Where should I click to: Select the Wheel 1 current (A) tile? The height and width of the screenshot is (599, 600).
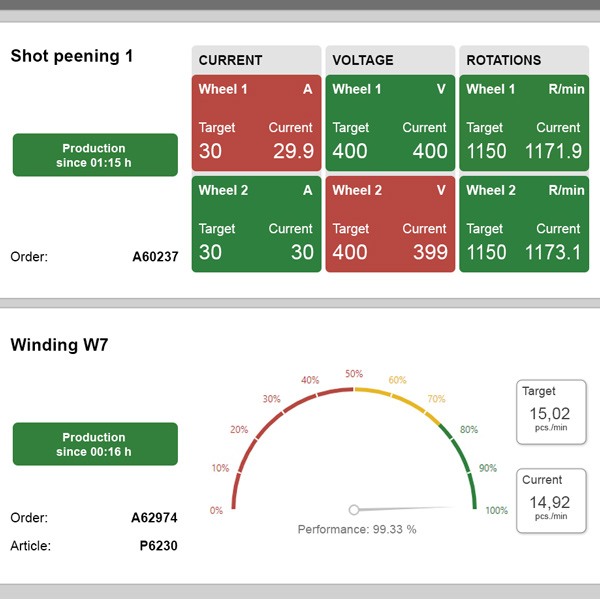[256, 123]
